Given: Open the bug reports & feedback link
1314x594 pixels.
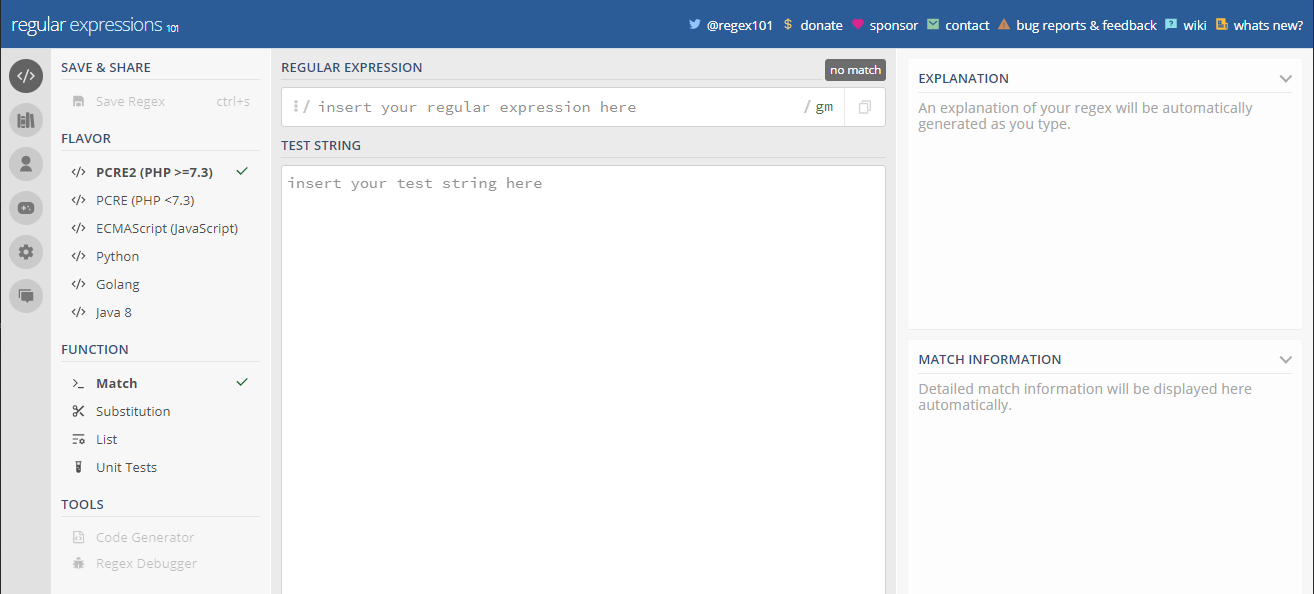Looking at the screenshot, I should tap(1084, 25).
